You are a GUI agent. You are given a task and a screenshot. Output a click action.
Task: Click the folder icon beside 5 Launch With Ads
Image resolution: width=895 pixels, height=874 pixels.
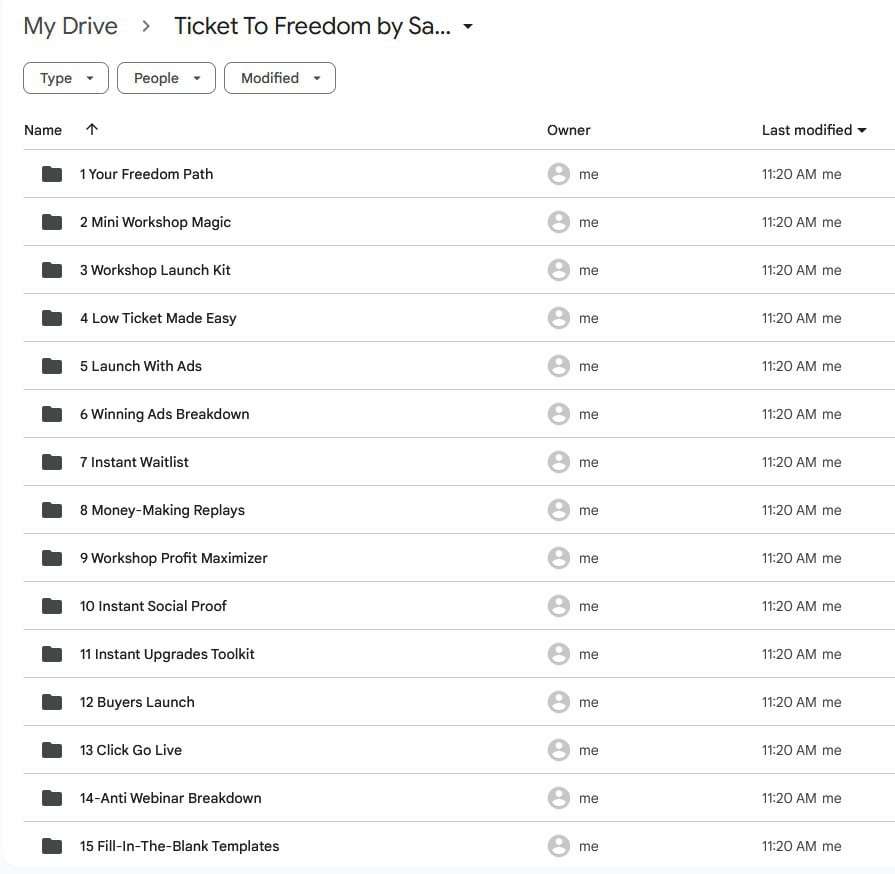coord(52,366)
